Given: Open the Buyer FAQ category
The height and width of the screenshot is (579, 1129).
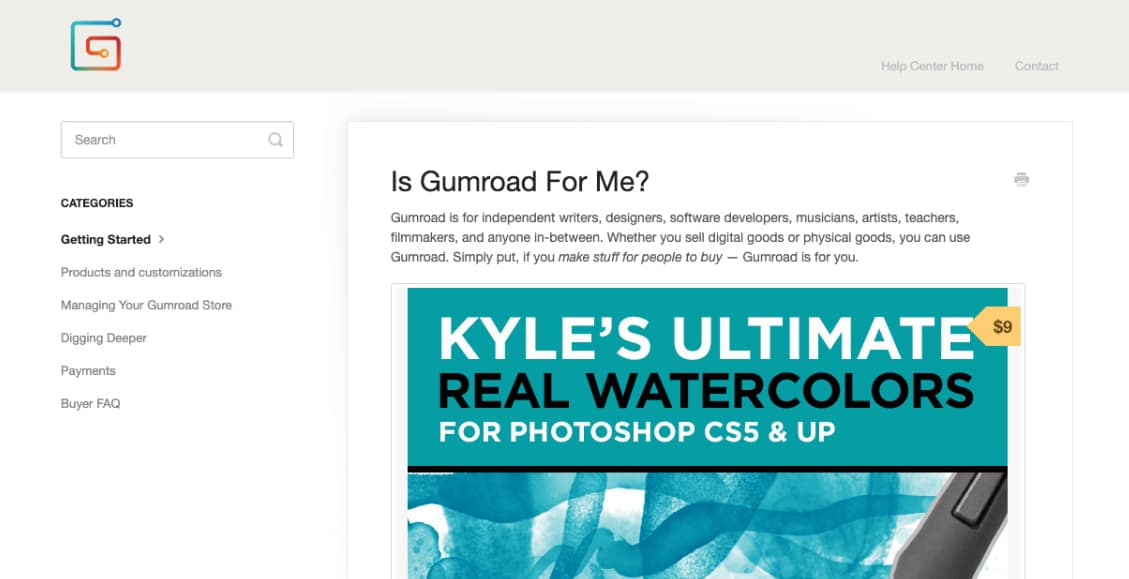Looking at the screenshot, I should point(90,403).
